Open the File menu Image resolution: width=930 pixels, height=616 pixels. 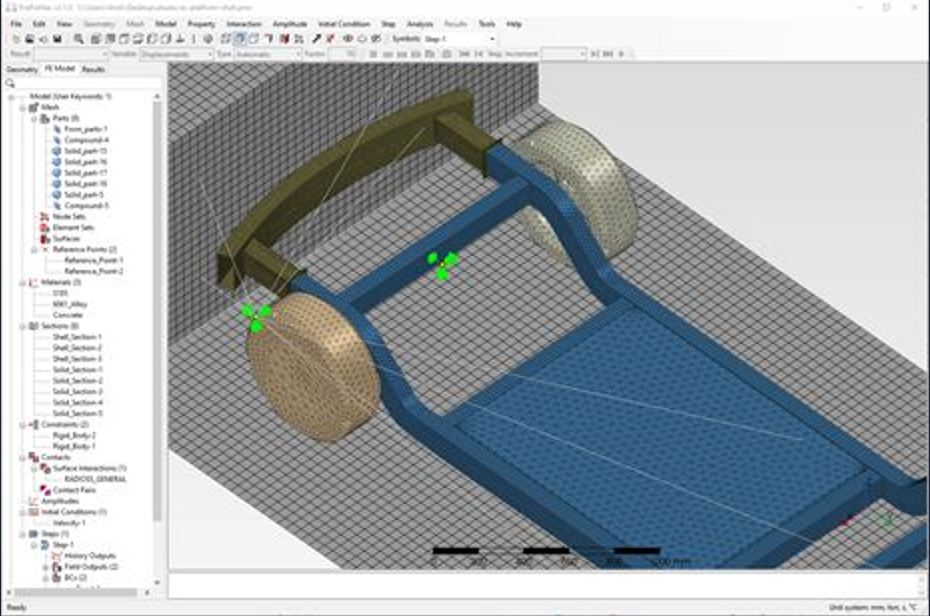pyautogui.click(x=16, y=24)
